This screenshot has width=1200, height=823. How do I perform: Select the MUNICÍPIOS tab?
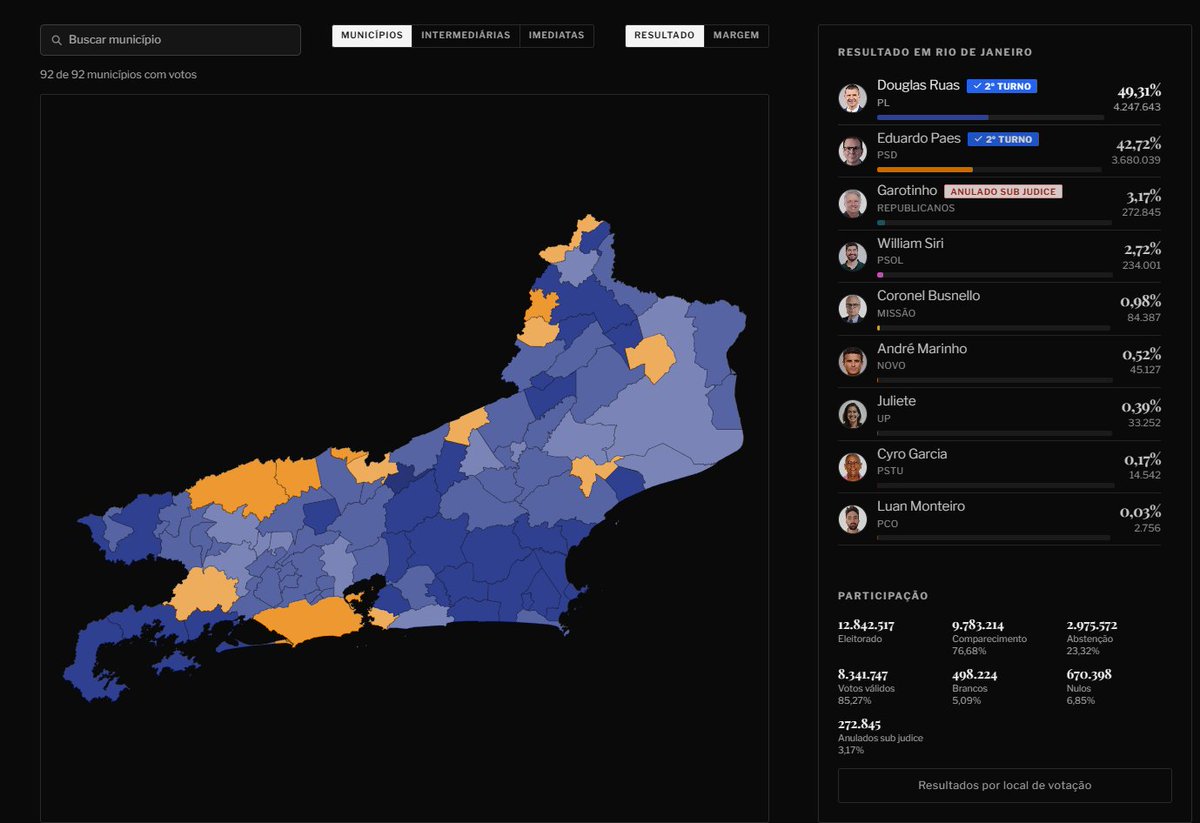(x=372, y=36)
